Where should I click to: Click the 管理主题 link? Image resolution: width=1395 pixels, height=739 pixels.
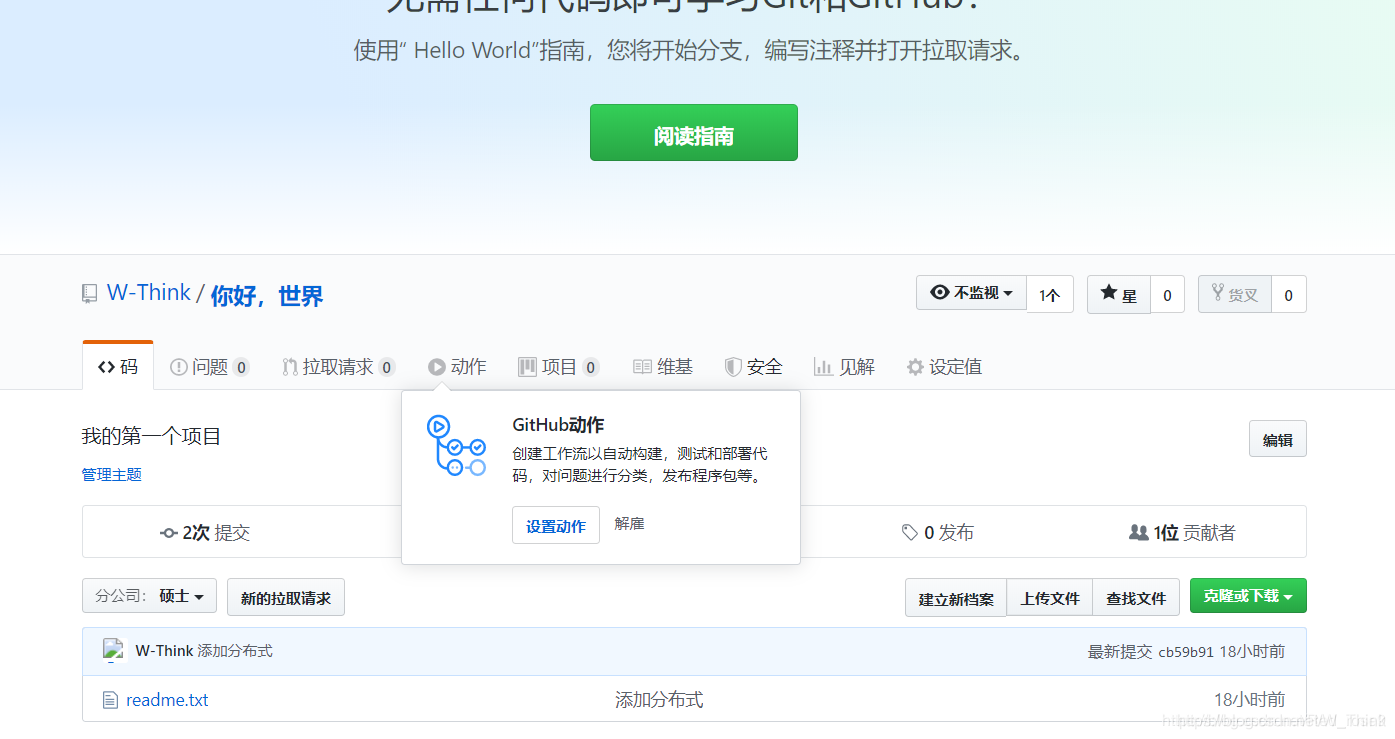pos(112,474)
